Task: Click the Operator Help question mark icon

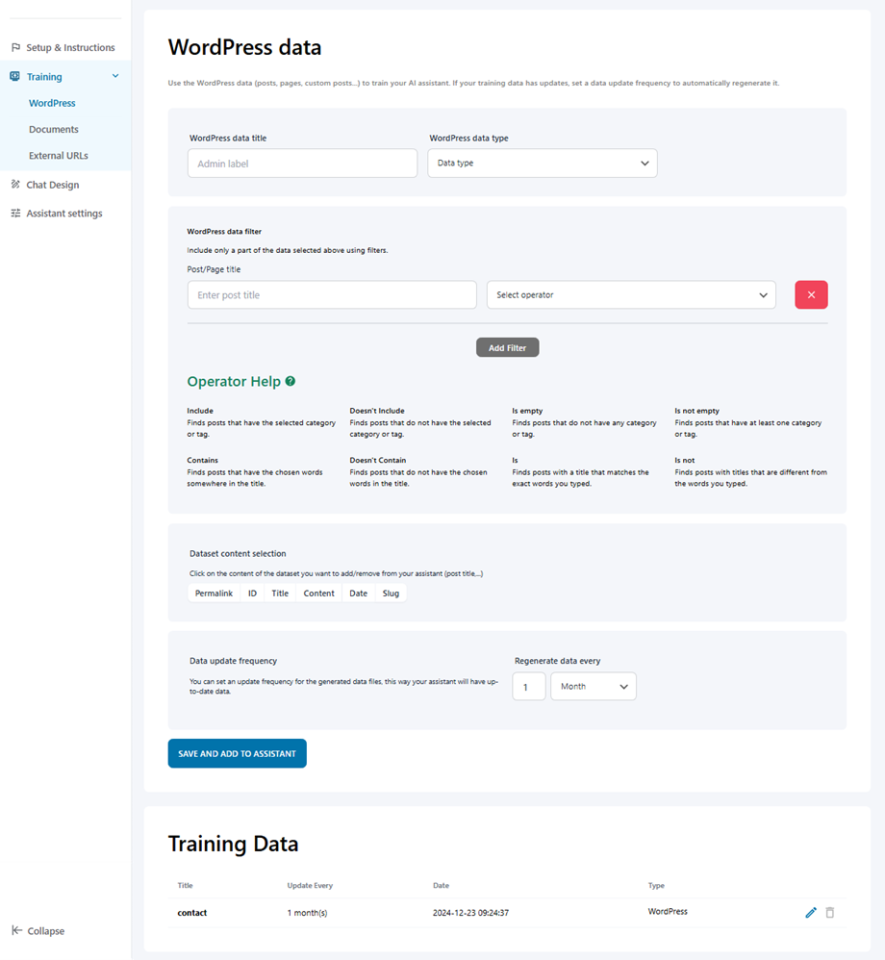Action: 290,381
